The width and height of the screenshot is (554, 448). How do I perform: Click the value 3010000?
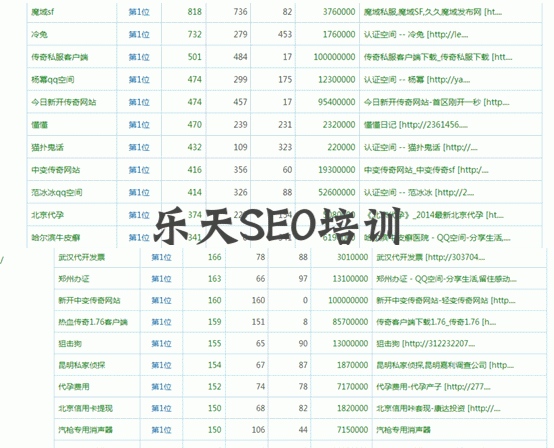tap(353, 258)
